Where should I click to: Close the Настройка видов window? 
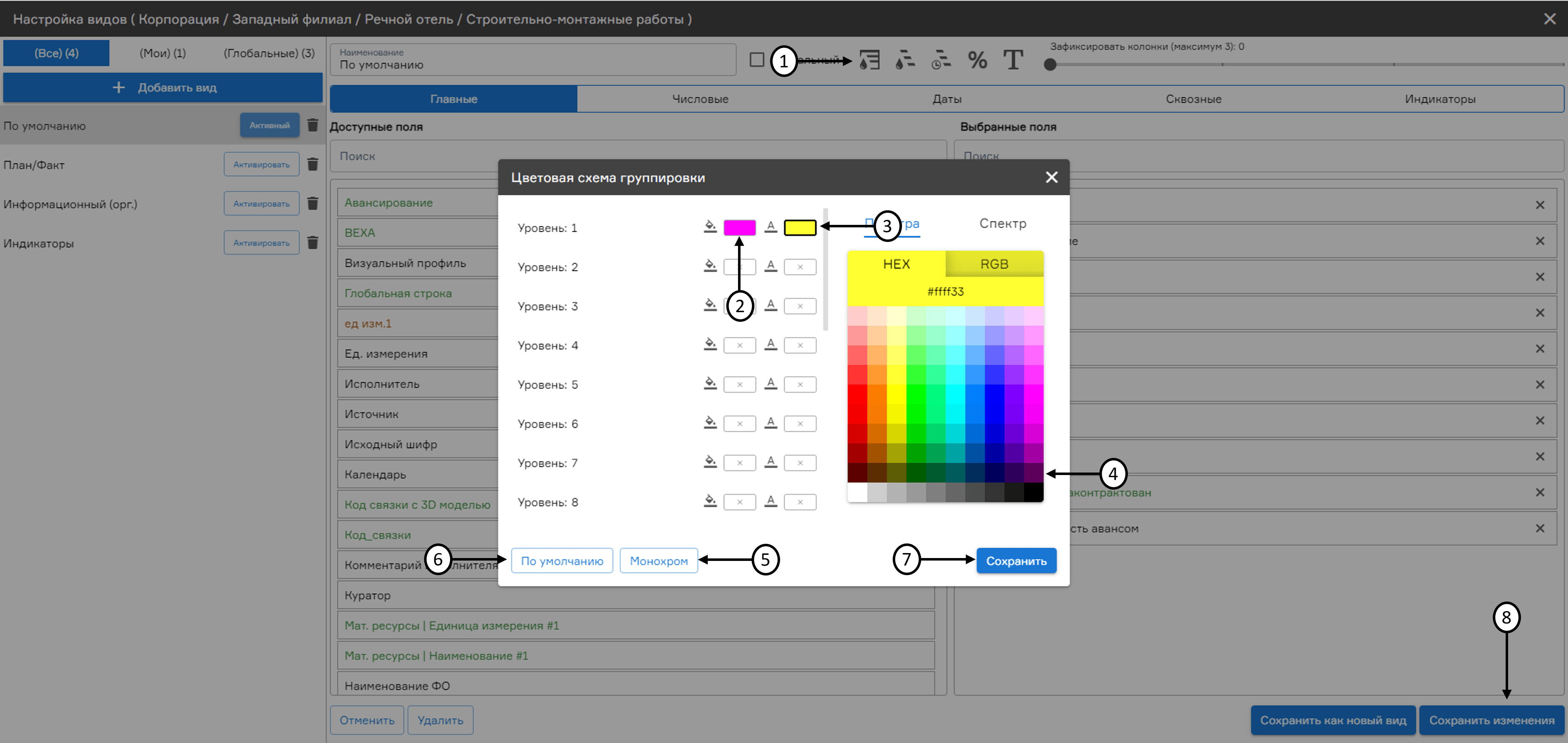(x=1550, y=19)
